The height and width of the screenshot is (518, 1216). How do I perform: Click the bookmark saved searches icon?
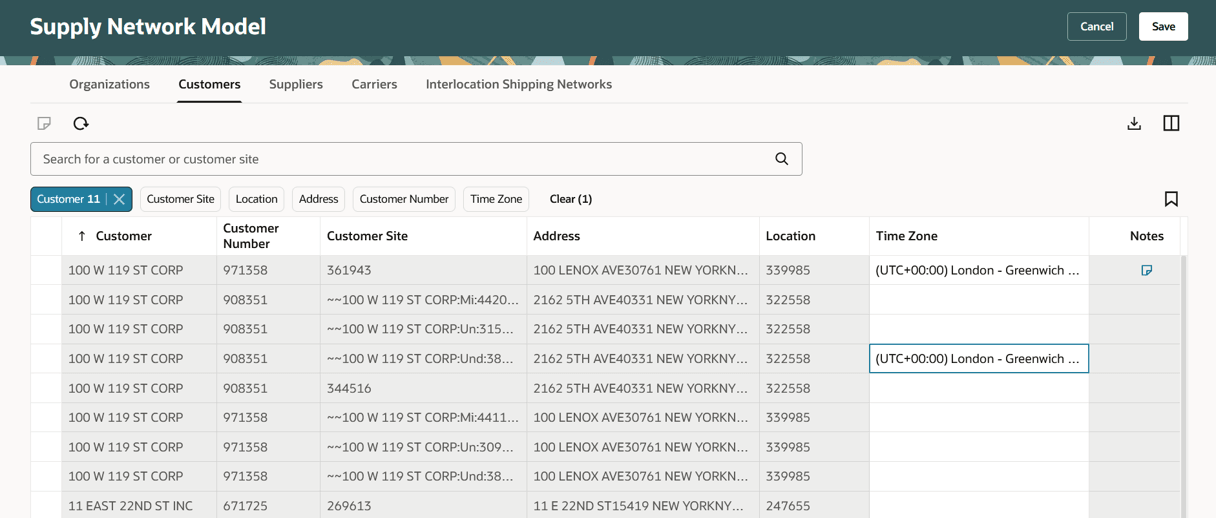click(x=1171, y=199)
